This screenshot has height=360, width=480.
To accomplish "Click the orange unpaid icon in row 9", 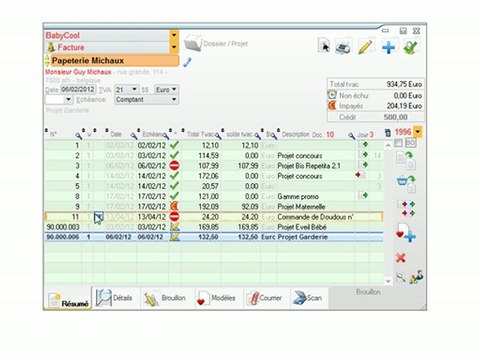I will 174,206.
